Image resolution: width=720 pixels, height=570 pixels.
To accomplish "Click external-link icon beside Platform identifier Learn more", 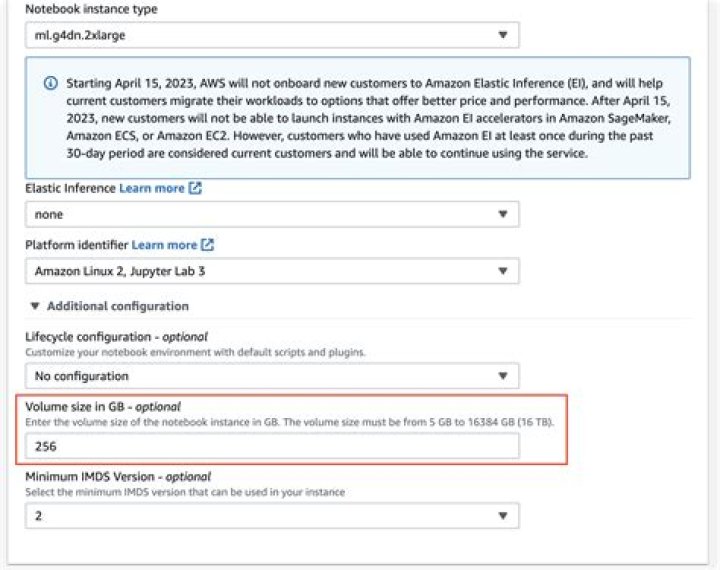I will click(x=207, y=245).
